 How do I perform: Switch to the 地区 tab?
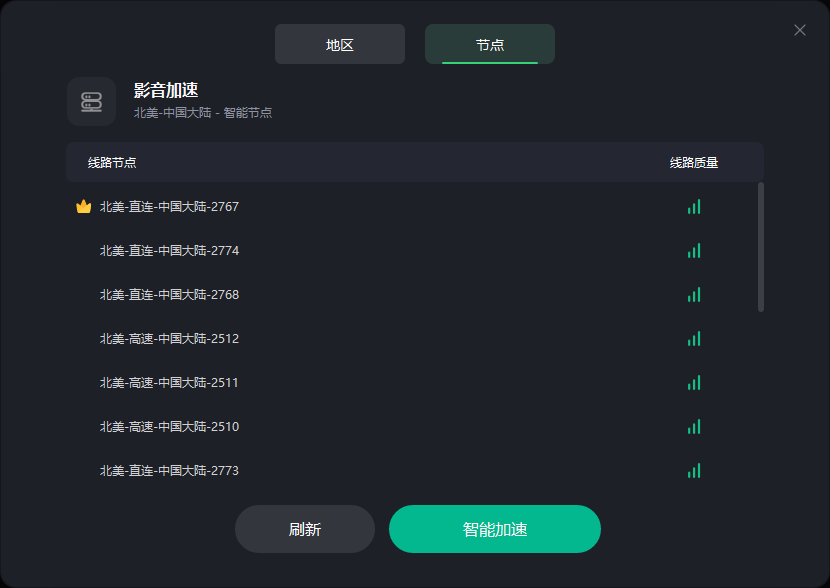(340, 45)
